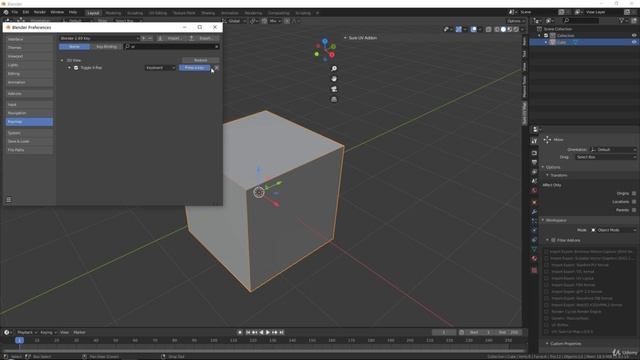Open Texture checker properties tab

534,270
